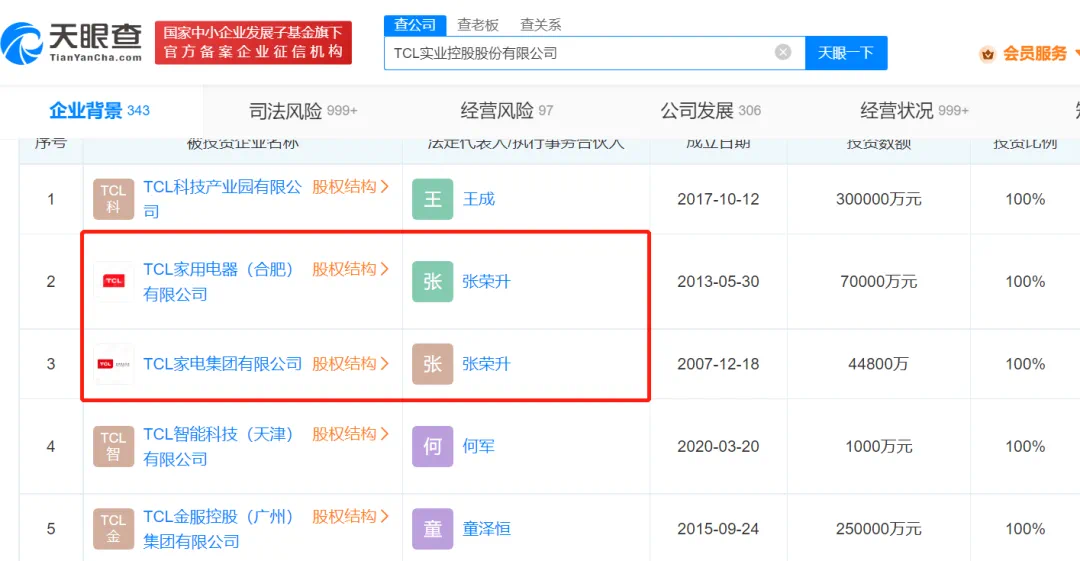Select the 70000万元 investment amount
Image resolution: width=1080 pixels, height=561 pixels.
click(879, 281)
